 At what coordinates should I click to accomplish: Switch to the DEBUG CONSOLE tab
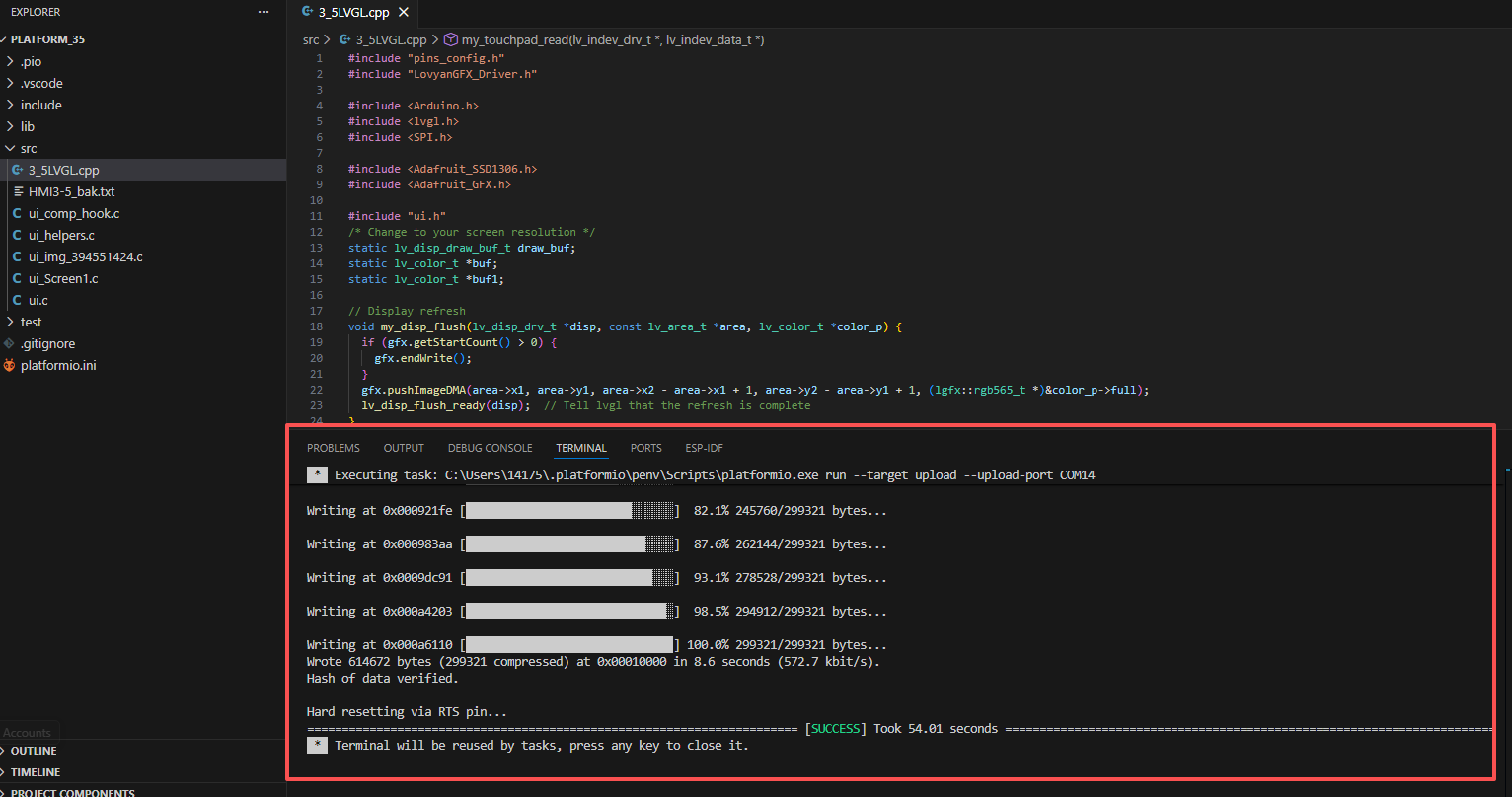click(490, 448)
